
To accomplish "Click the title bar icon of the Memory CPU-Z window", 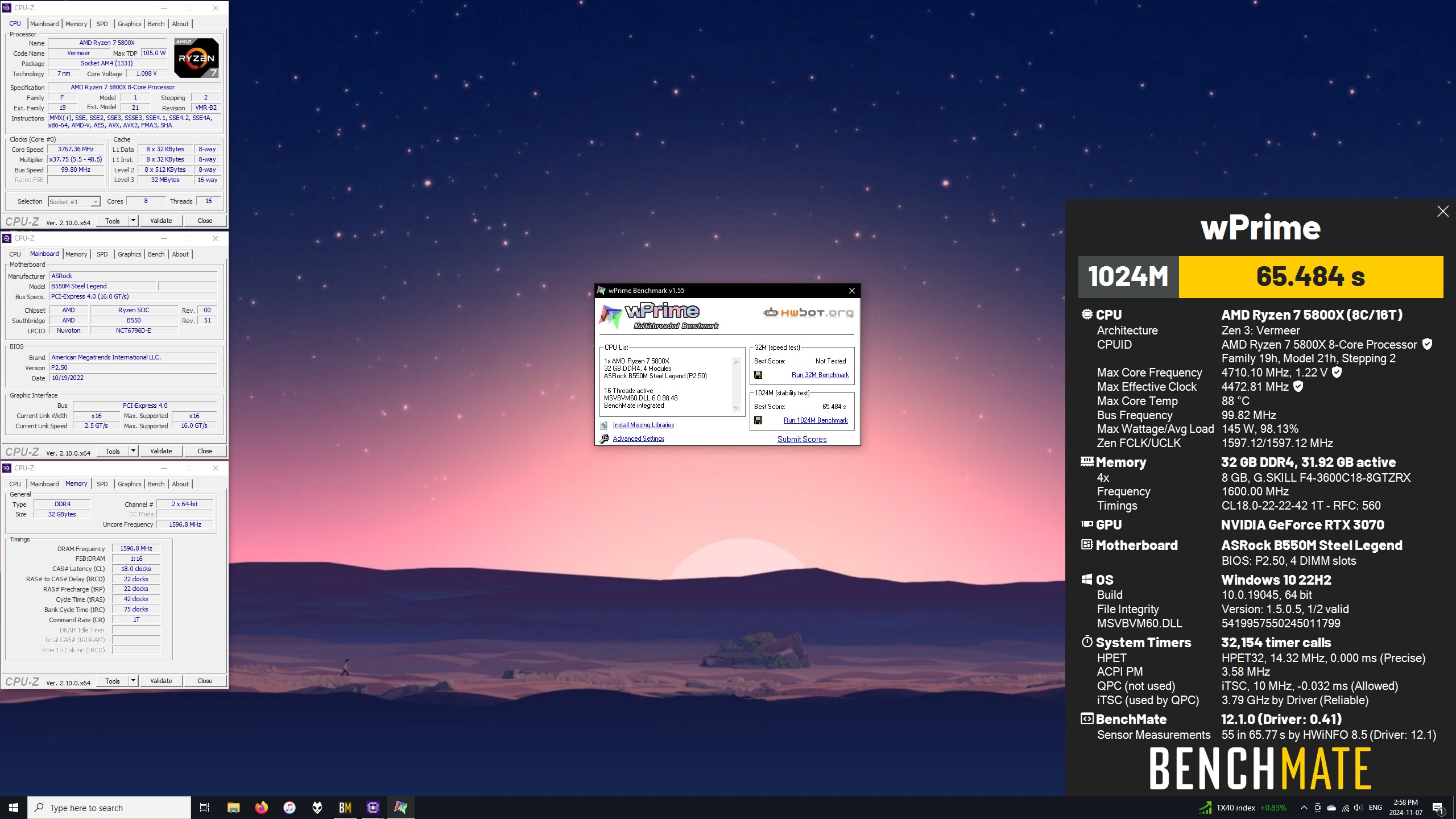I will (7, 468).
